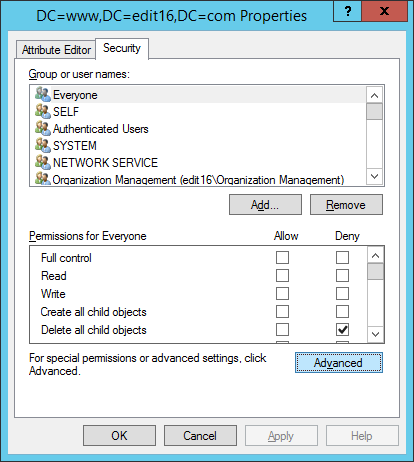Click the Organization Management group icon
This screenshot has height=462, width=414.
point(43,178)
